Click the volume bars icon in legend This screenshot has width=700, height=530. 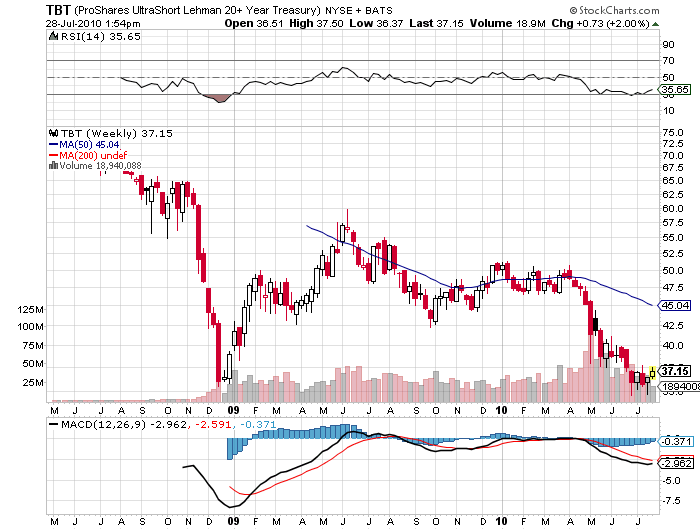point(54,166)
